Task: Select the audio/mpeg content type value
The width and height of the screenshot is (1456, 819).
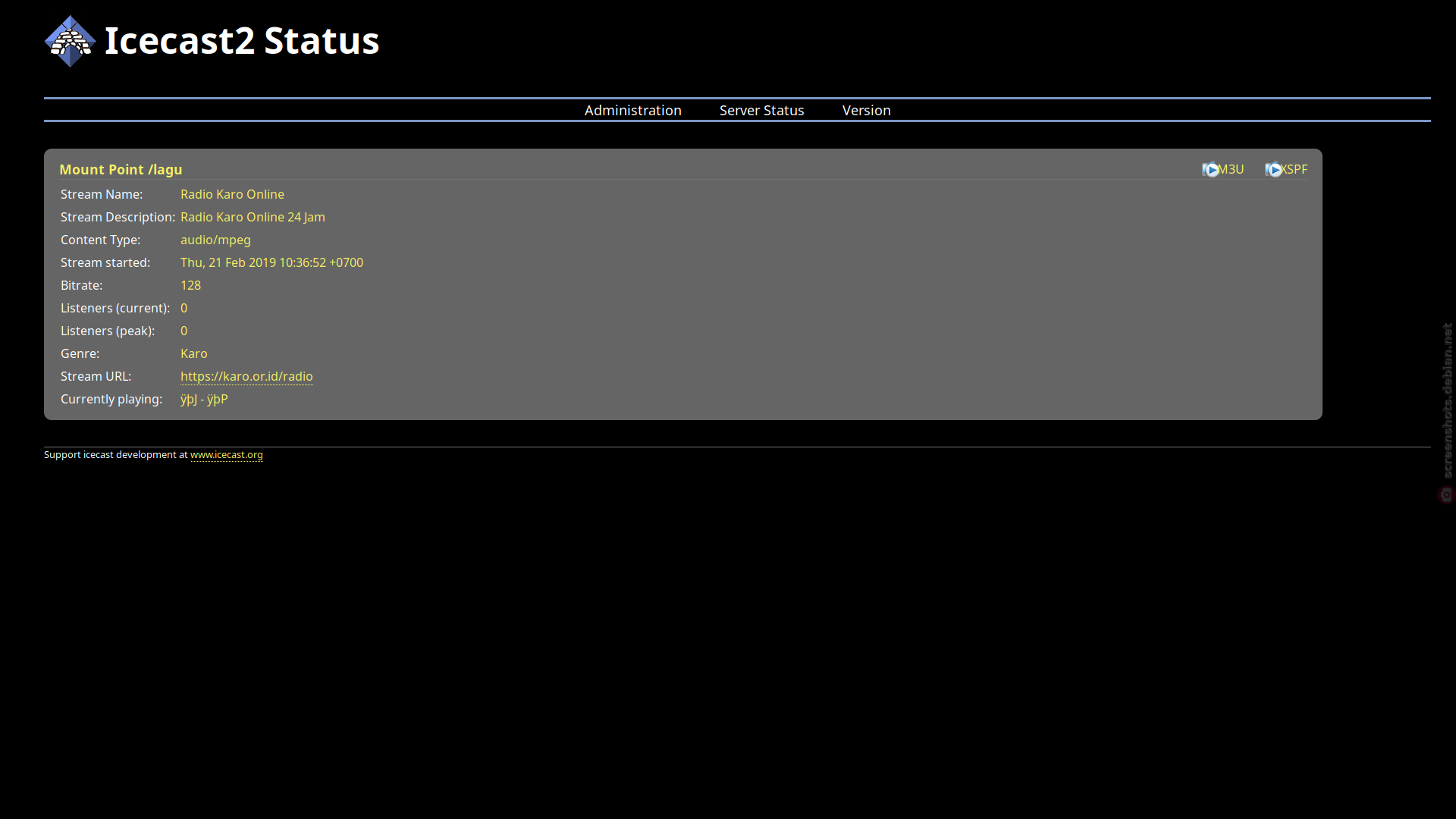Action: pyautogui.click(x=215, y=240)
